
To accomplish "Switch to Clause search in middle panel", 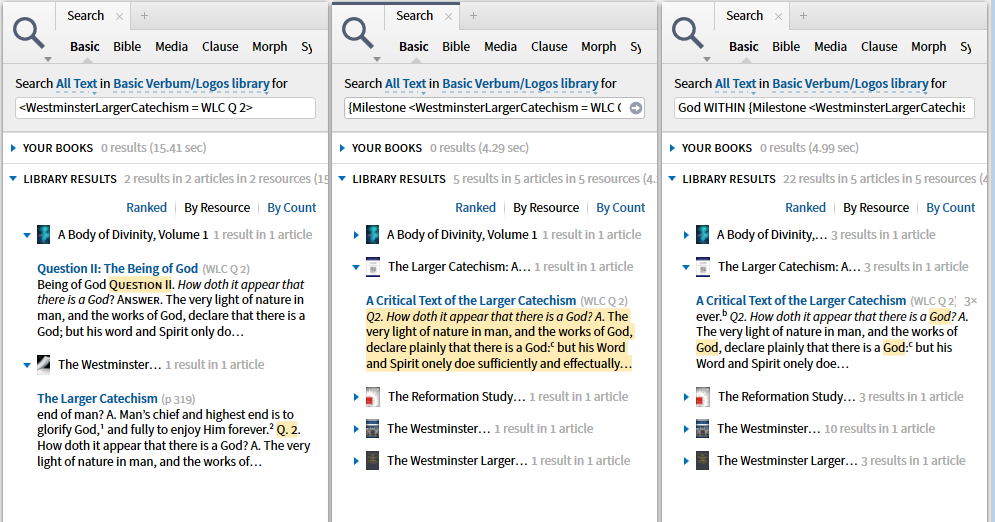I will [x=549, y=47].
